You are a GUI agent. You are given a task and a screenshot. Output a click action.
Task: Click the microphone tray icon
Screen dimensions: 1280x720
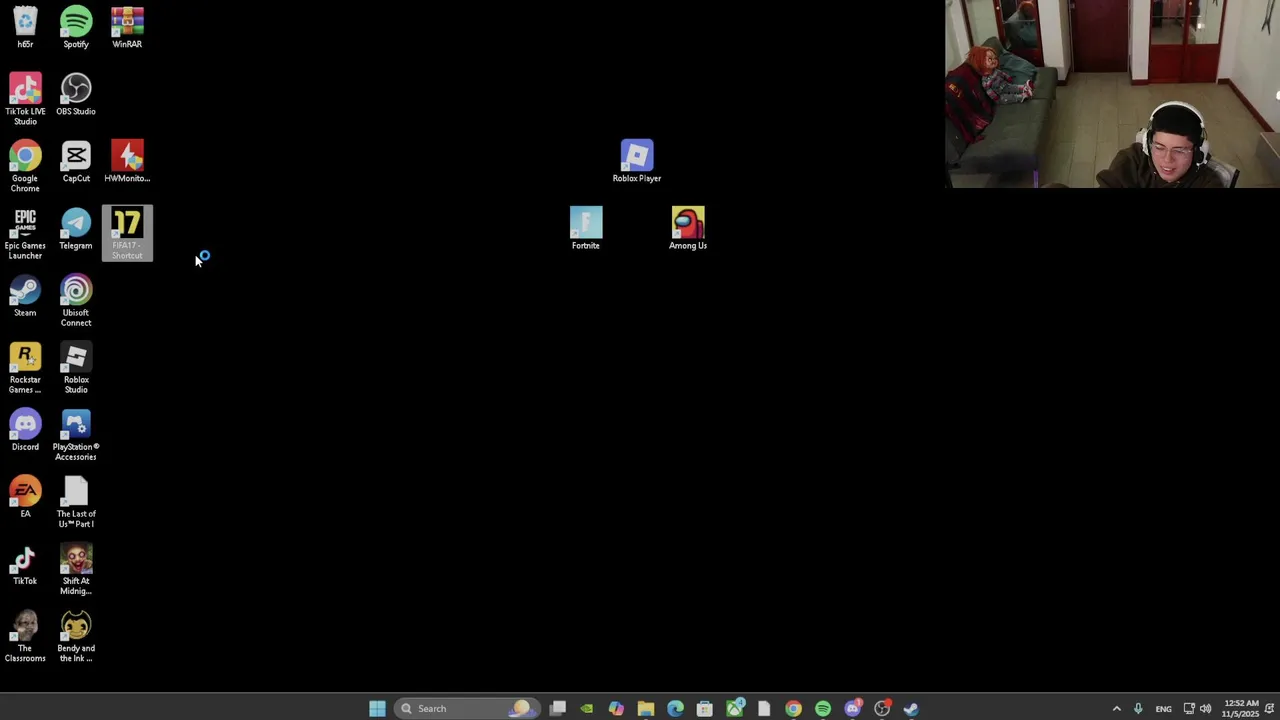pyautogui.click(x=1138, y=708)
